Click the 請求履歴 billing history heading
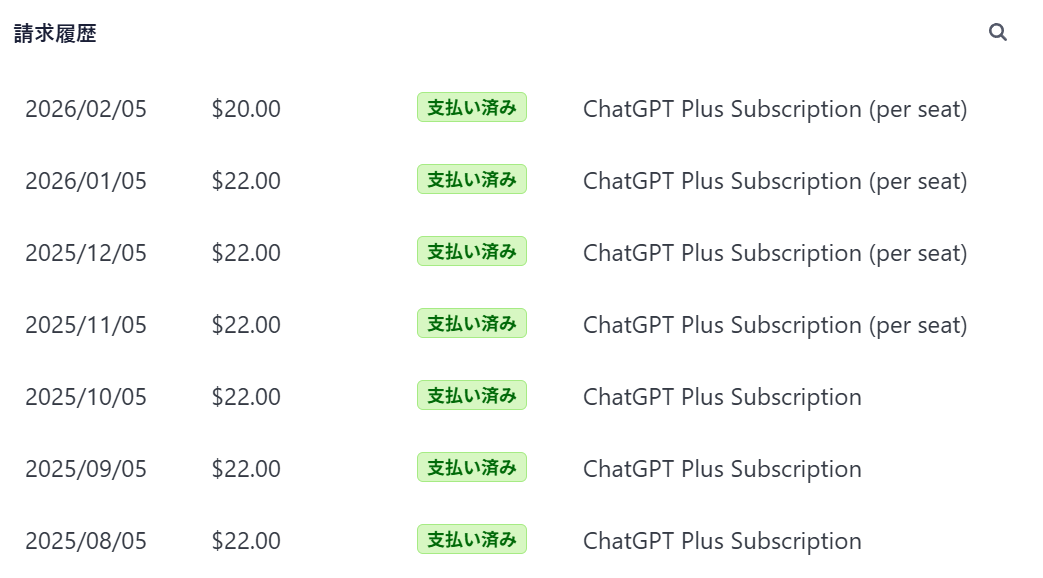Screen dimensions: 1043x578 click(55, 34)
